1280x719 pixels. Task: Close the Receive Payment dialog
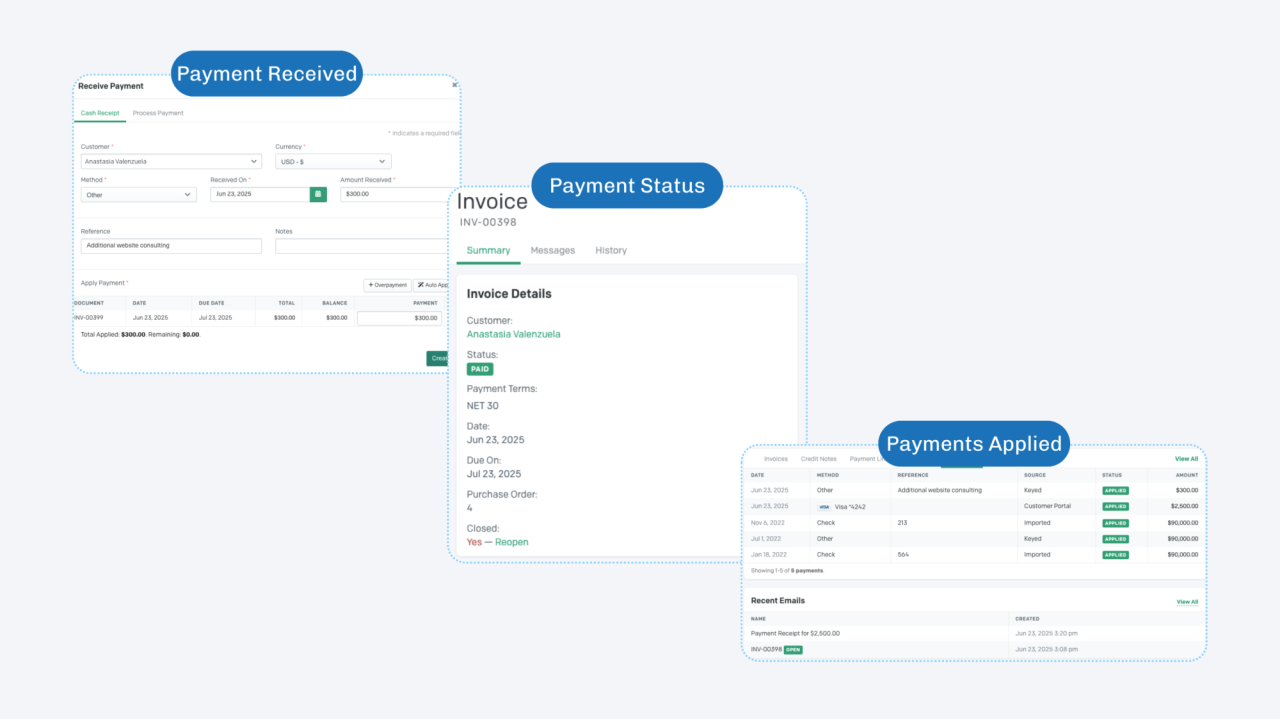[454, 85]
